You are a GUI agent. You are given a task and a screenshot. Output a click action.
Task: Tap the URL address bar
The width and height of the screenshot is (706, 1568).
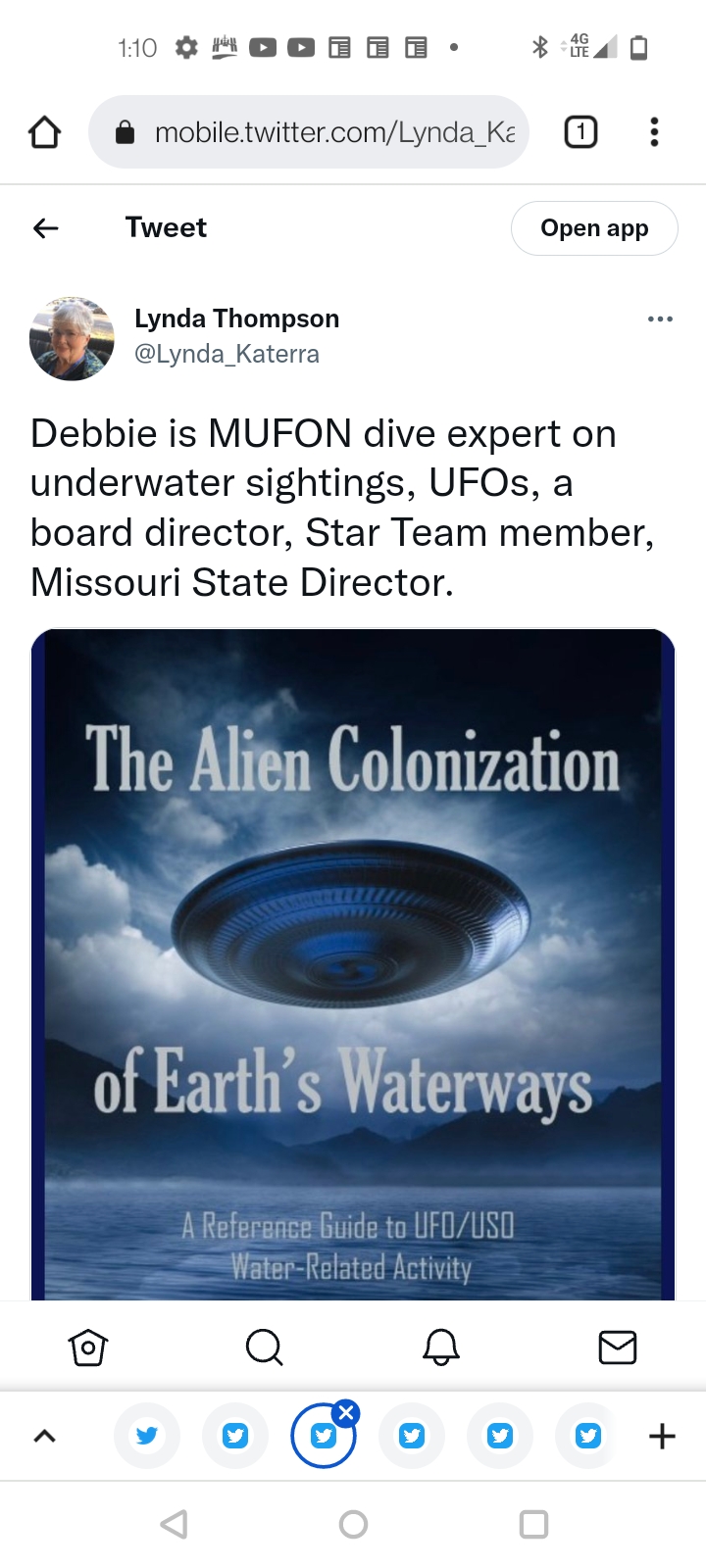309,132
